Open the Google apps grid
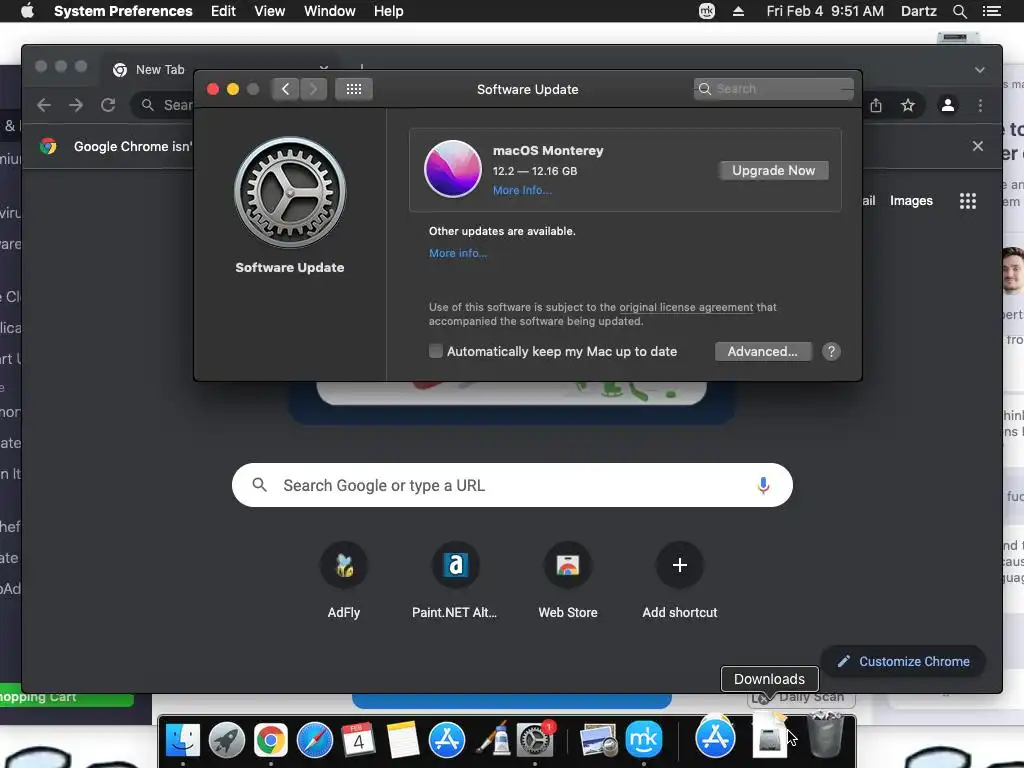 pyautogui.click(x=968, y=200)
